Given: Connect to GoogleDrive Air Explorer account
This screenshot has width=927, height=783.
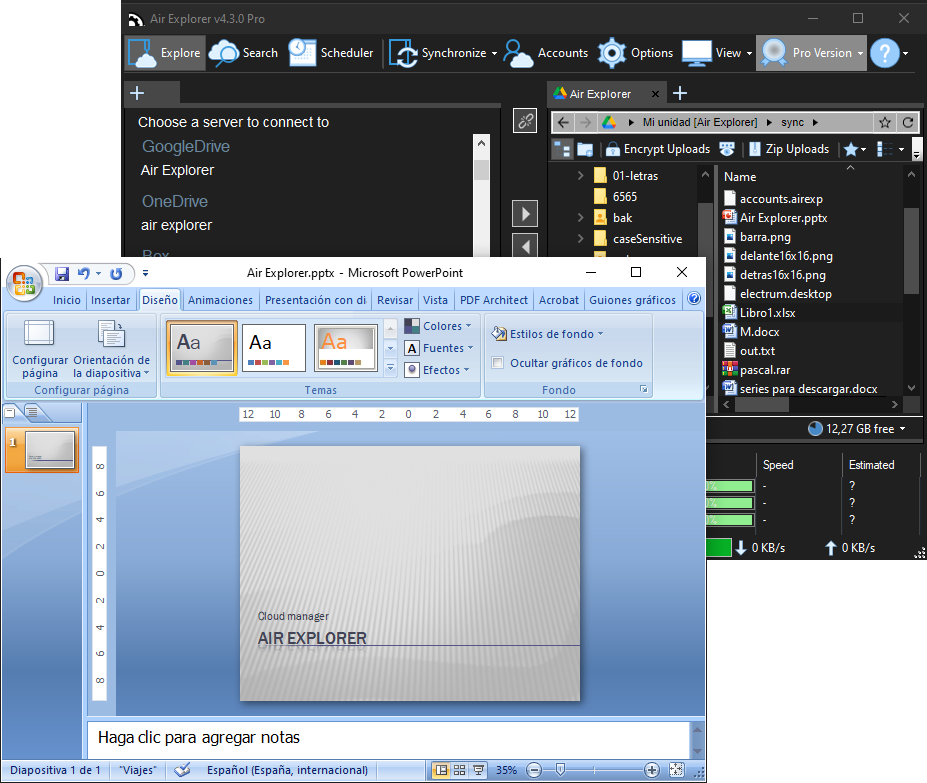Looking at the screenshot, I should [x=177, y=170].
